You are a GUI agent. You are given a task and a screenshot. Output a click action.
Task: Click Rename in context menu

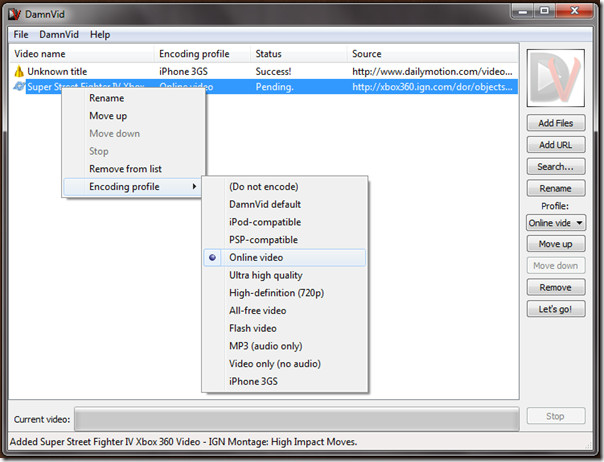[x=133, y=98]
